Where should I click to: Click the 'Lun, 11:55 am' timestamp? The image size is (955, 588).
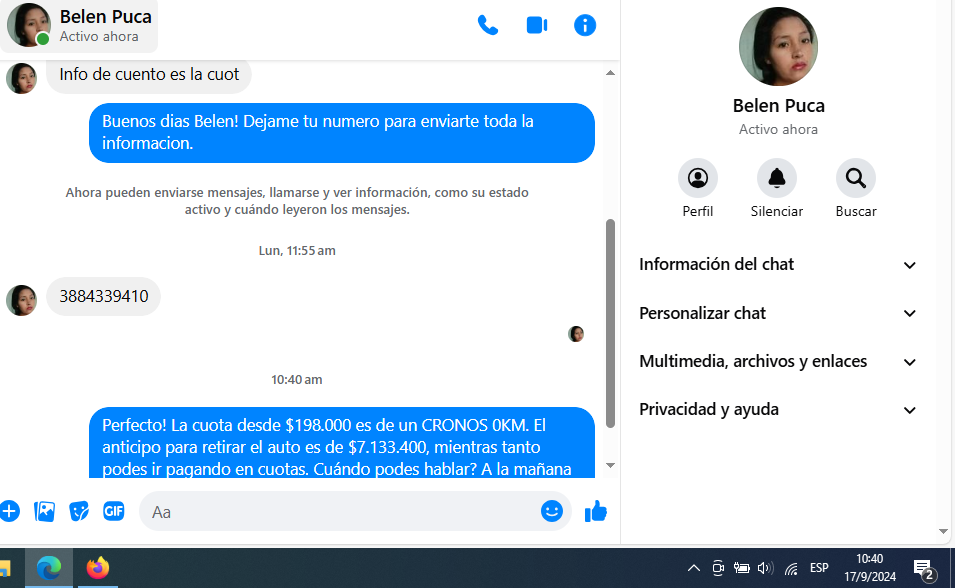click(297, 250)
